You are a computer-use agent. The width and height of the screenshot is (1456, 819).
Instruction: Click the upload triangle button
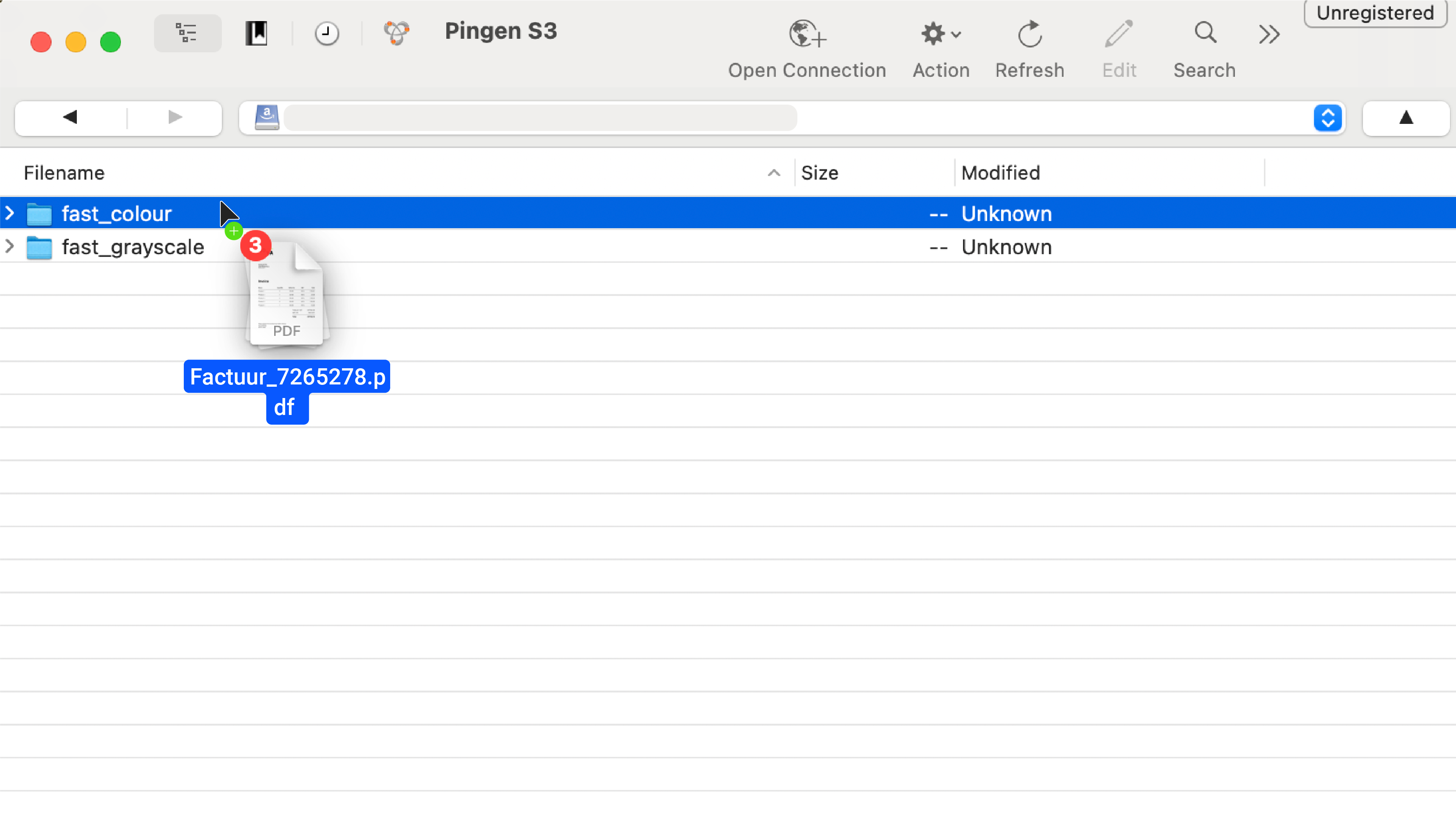[x=1406, y=118]
